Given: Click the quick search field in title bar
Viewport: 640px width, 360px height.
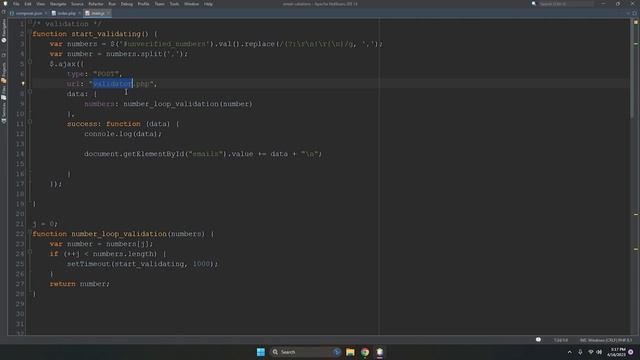Looking at the screenshot, I should pos(566,4).
